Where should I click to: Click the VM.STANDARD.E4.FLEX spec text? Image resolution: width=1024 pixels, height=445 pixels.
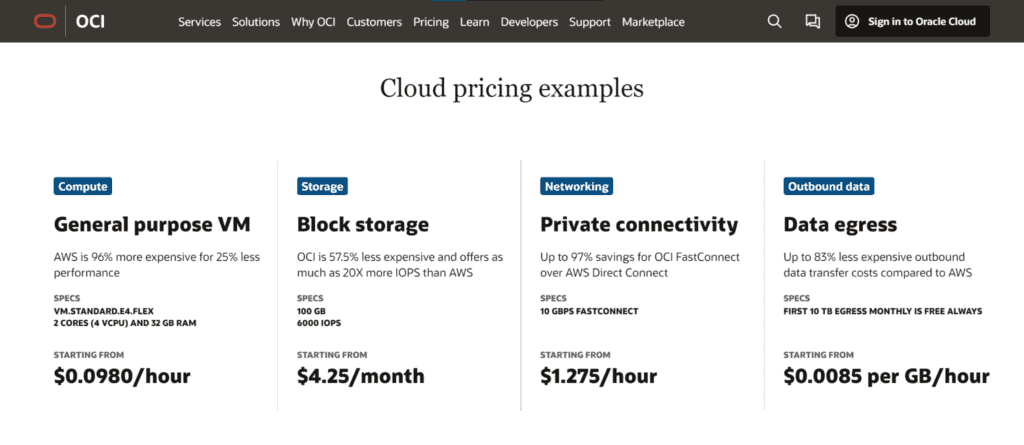tap(104, 311)
